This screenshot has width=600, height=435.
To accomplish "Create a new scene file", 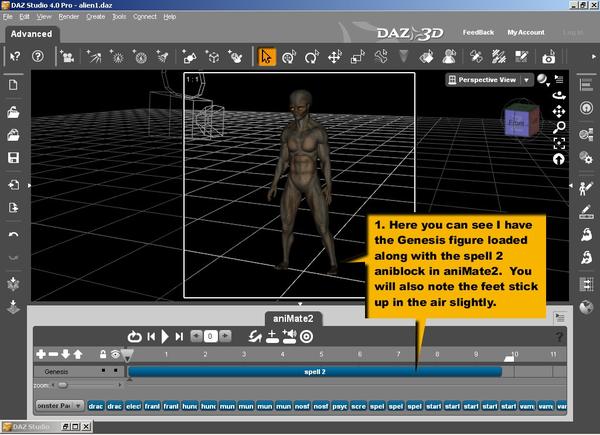I will [13, 85].
